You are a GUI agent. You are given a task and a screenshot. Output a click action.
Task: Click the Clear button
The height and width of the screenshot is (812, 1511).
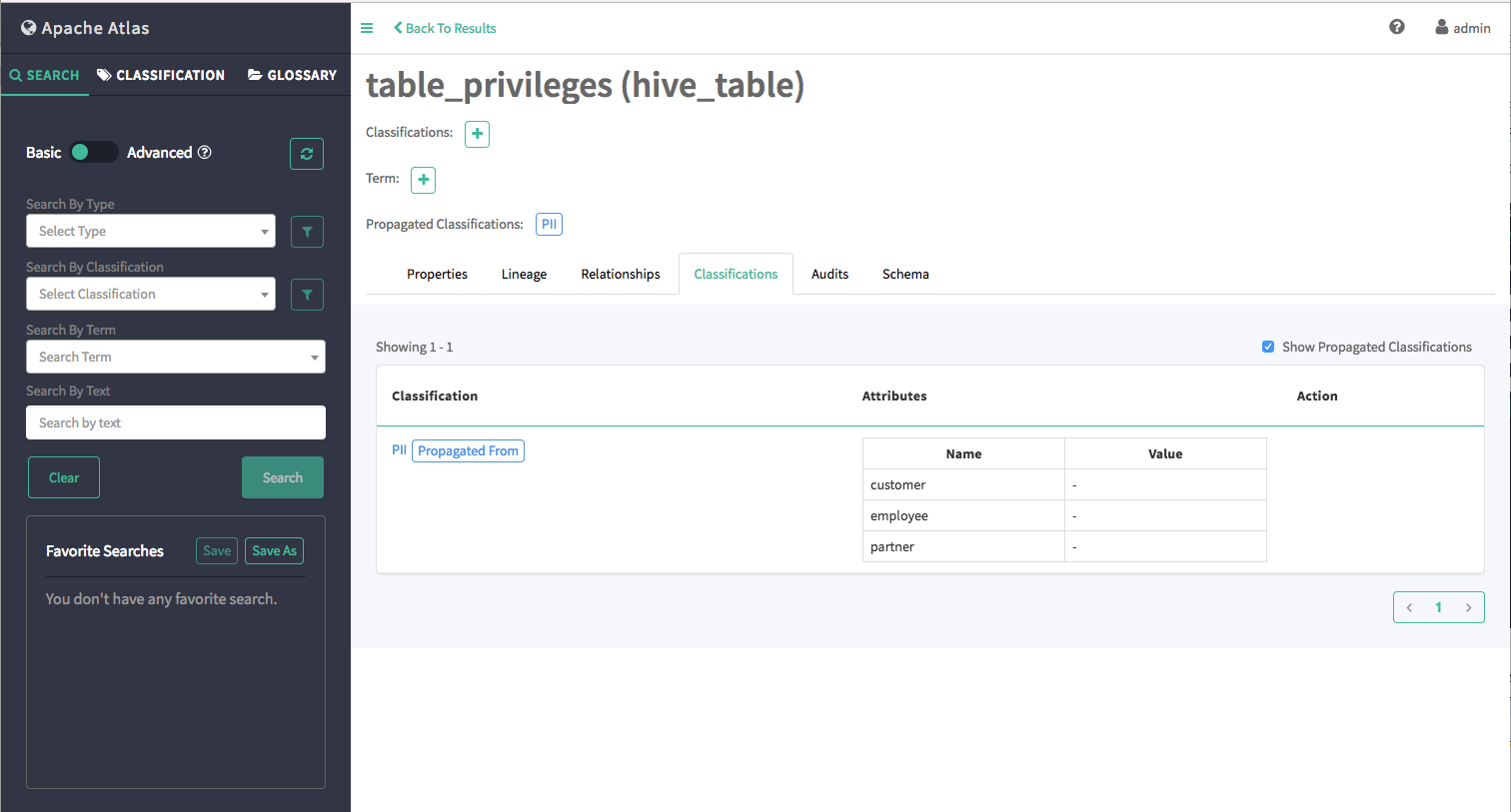tap(64, 477)
